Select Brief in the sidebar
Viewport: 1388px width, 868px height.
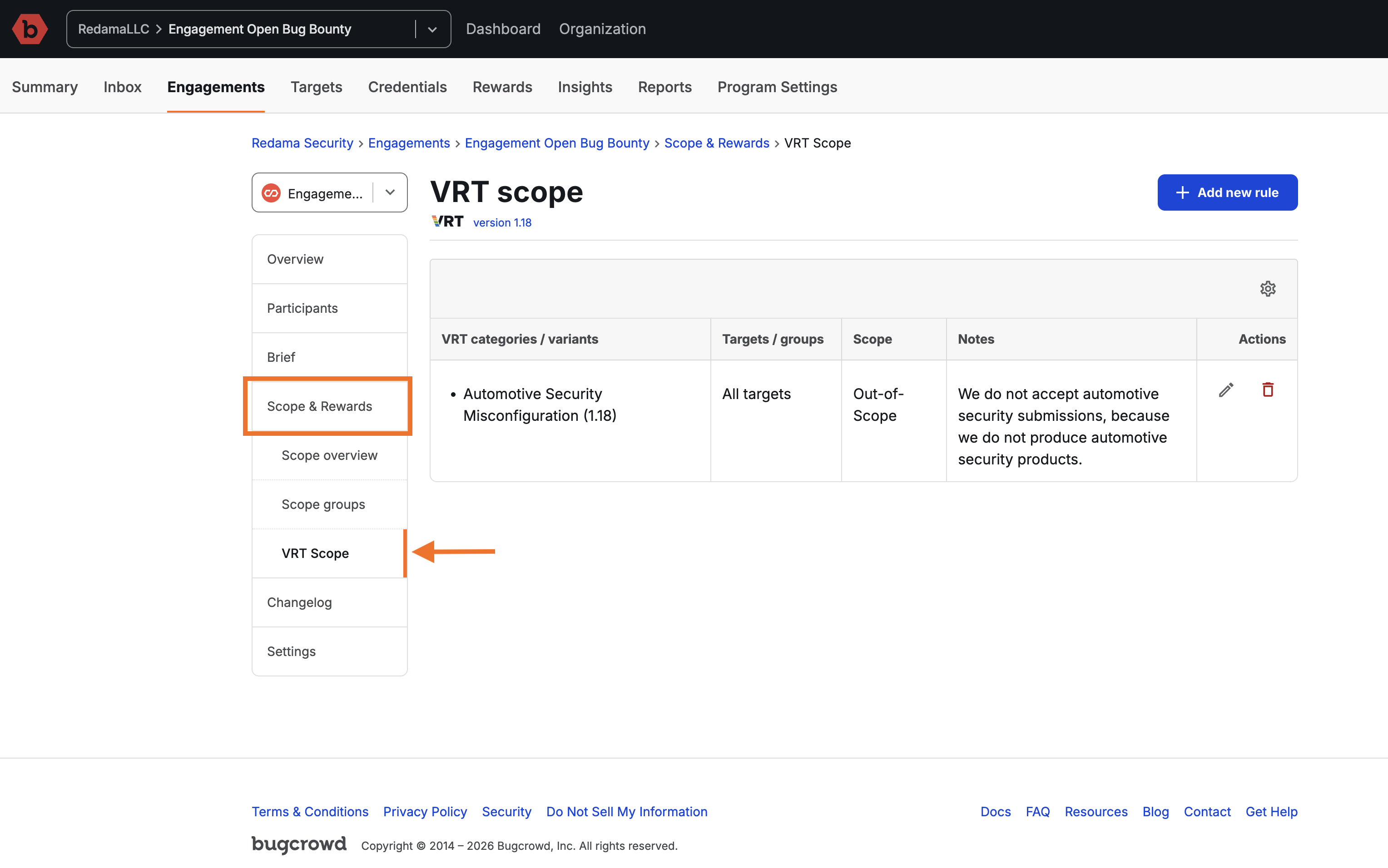[x=330, y=357]
